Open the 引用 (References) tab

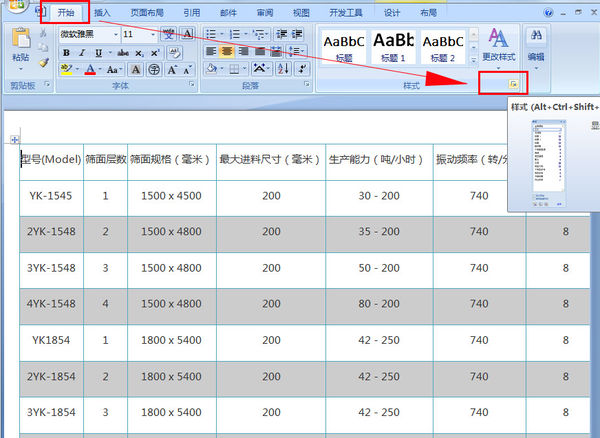click(x=192, y=13)
